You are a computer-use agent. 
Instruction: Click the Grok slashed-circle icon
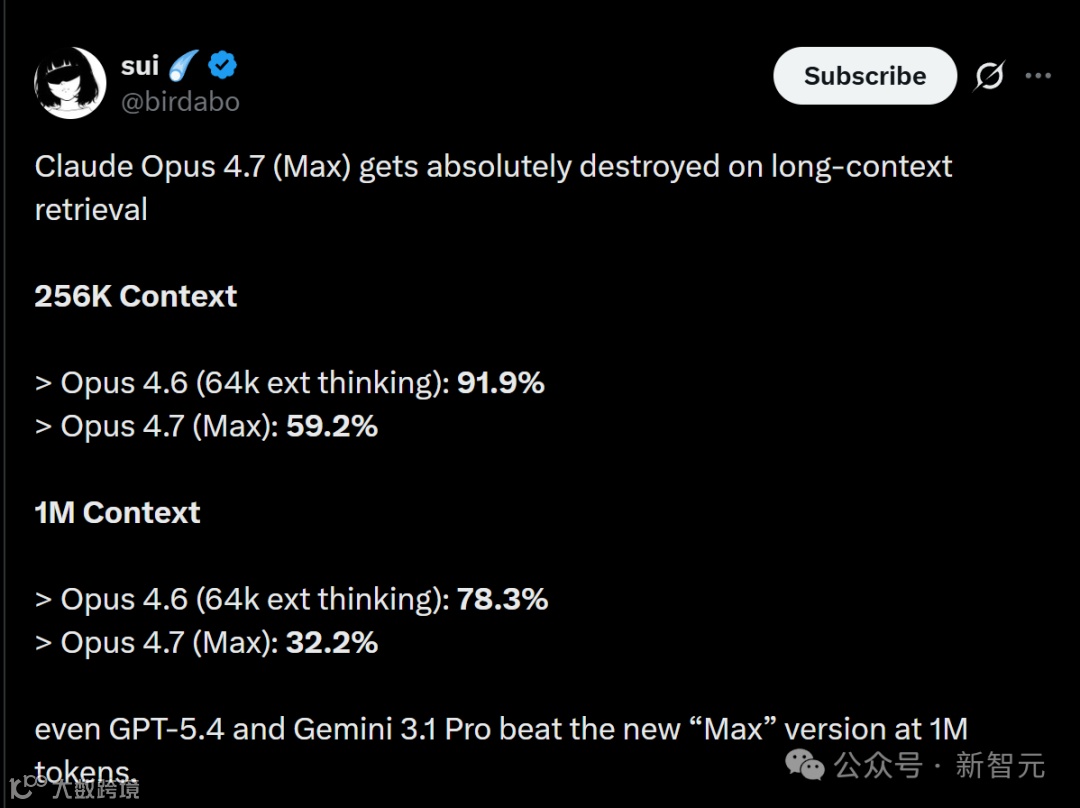[989, 76]
